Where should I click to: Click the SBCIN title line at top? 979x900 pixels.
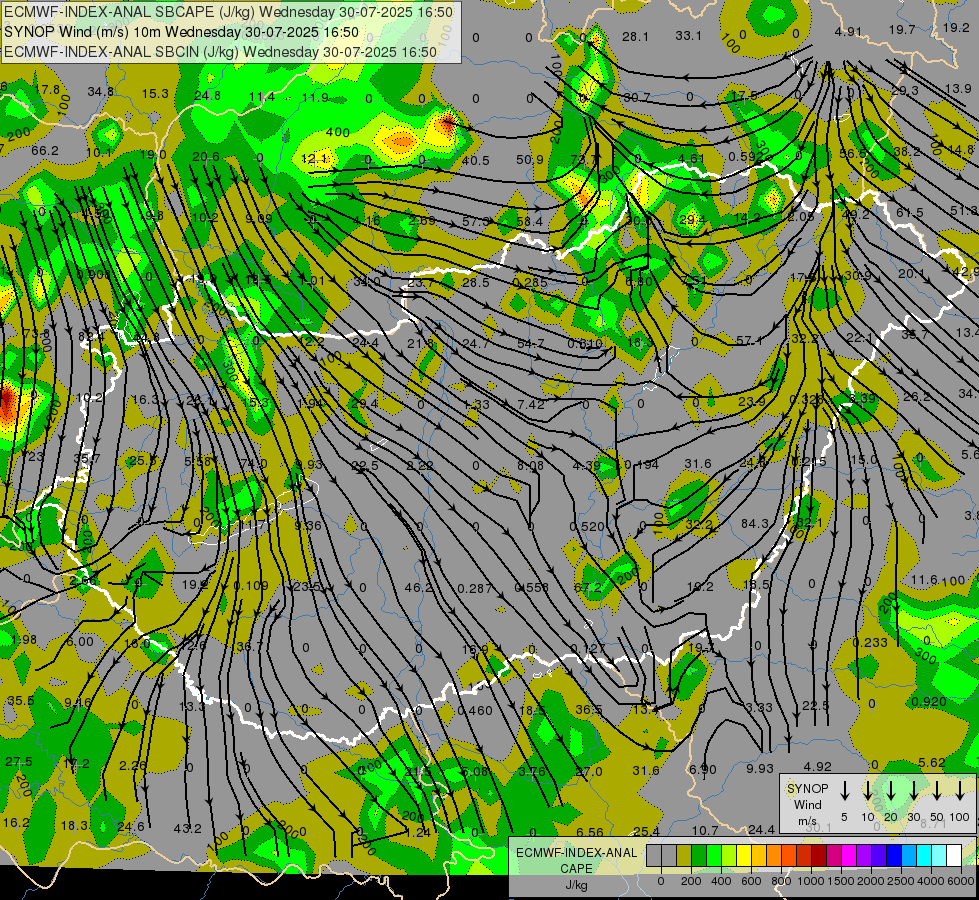[220, 52]
